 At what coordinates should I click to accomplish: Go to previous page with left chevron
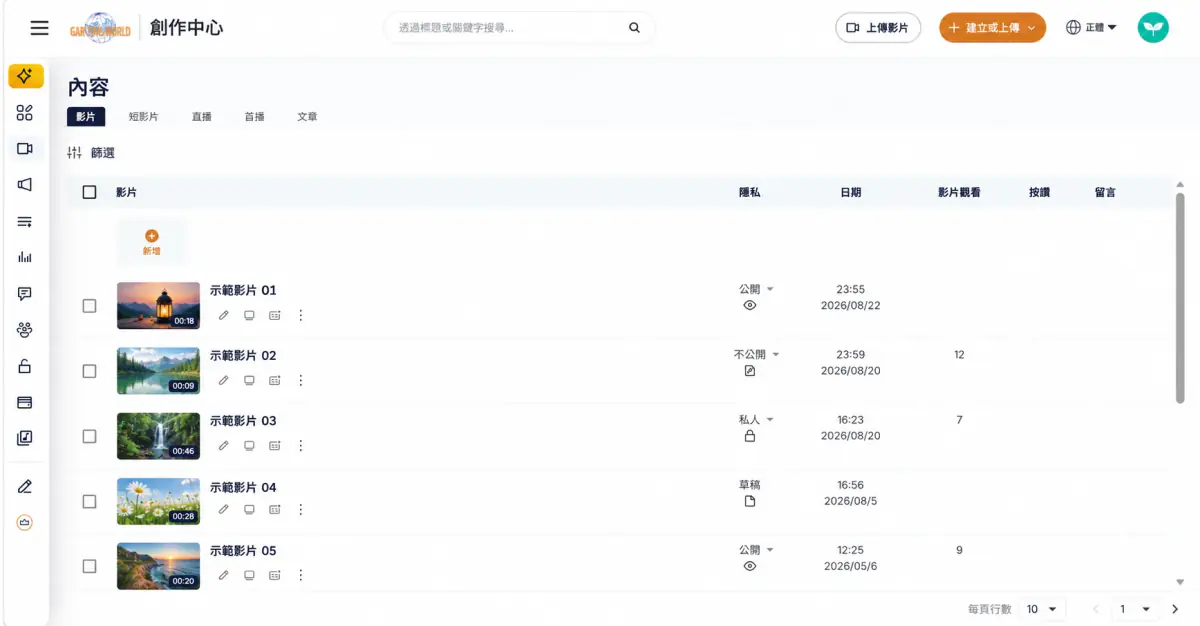1096,609
